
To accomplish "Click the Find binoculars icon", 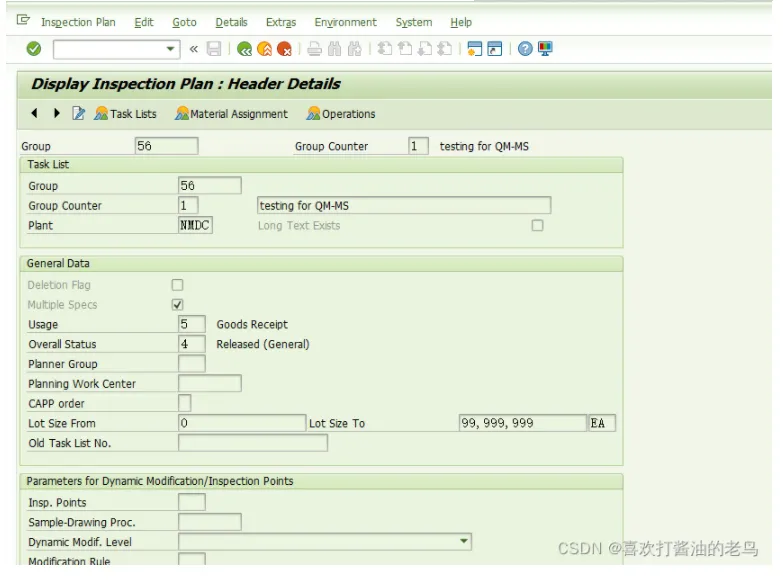I will [x=335, y=49].
